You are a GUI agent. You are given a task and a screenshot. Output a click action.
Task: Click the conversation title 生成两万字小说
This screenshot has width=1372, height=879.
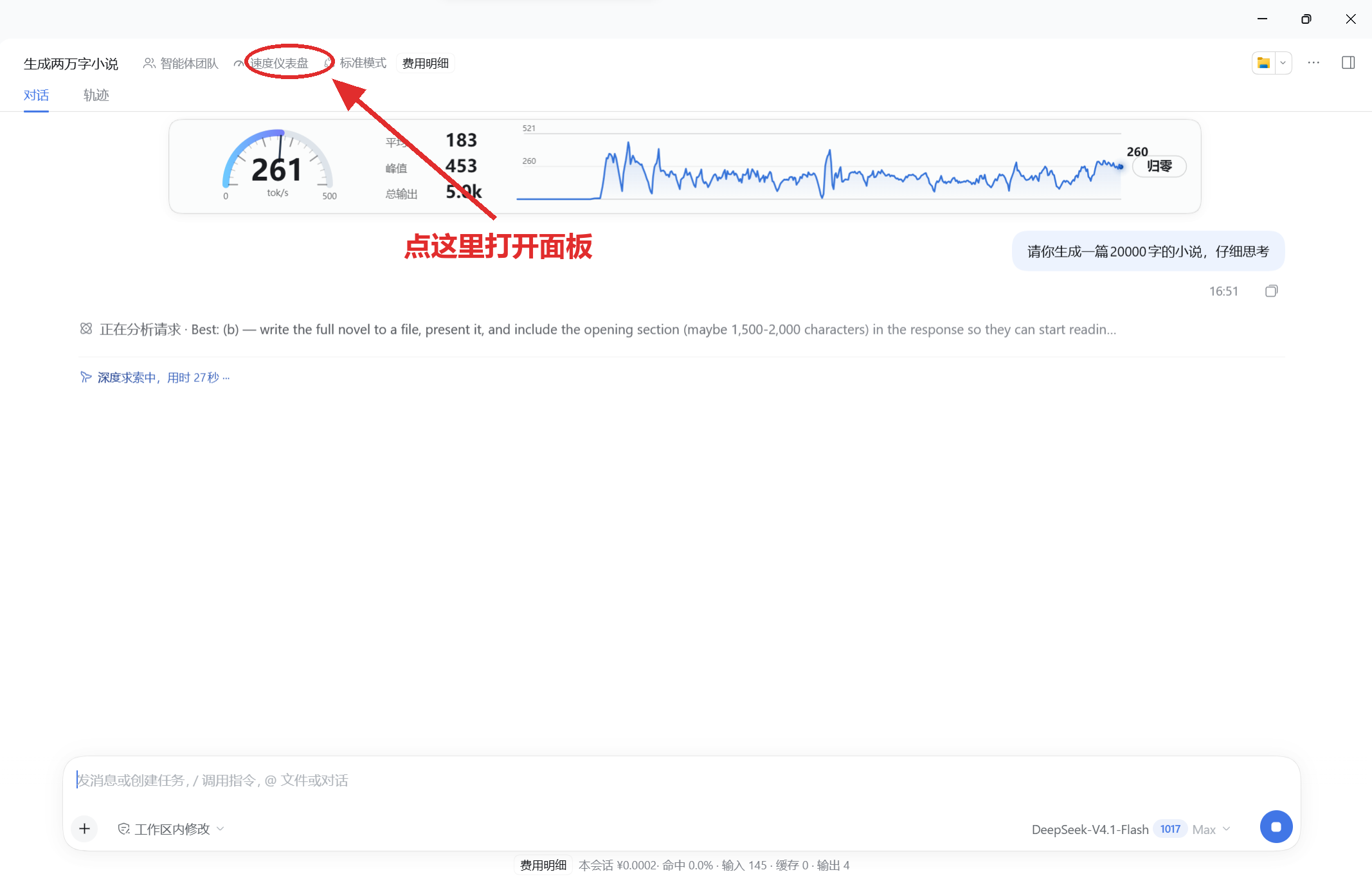[71, 63]
